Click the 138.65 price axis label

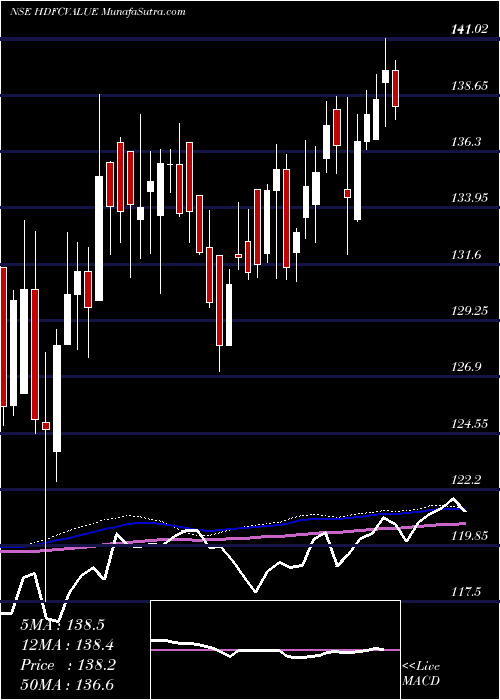(x=469, y=85)
